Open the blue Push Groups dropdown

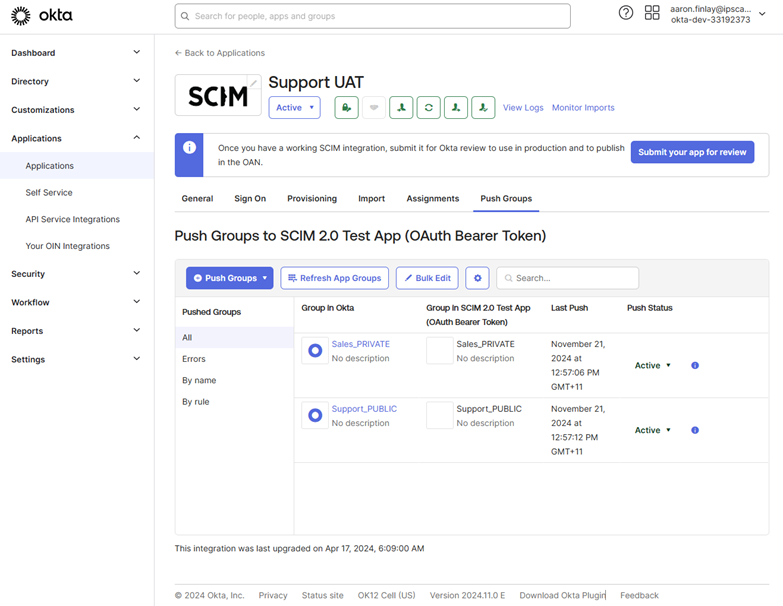229,278
